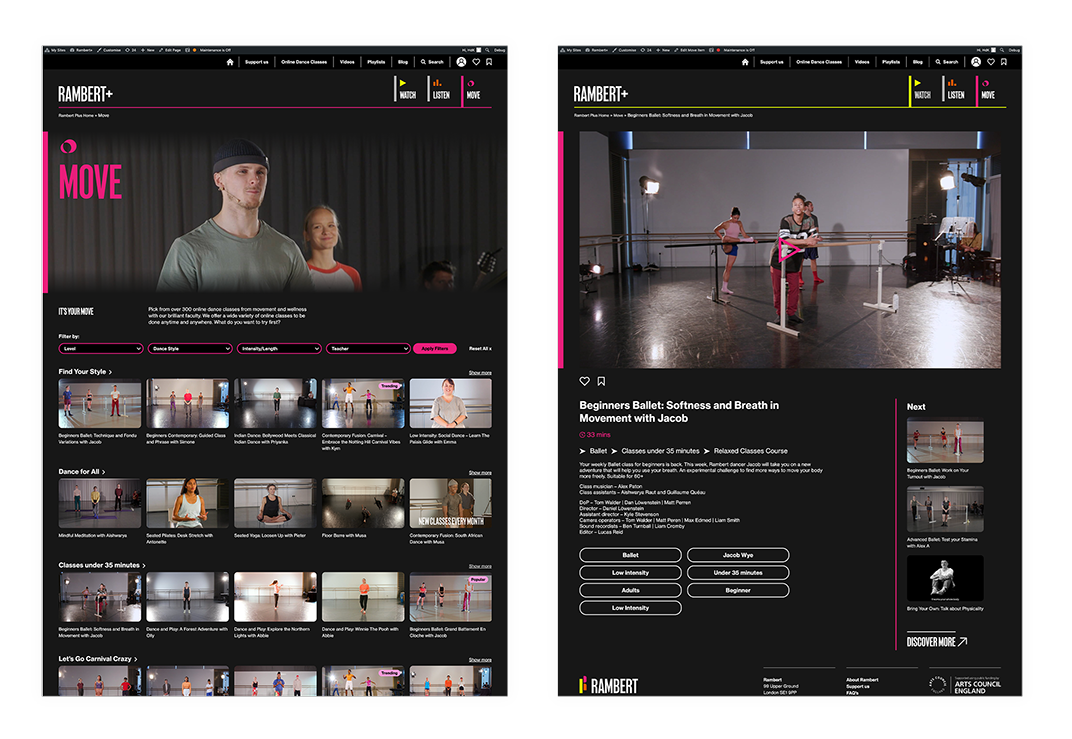Expand Let's Go Carnival Crazy section heading

(97, 659)
